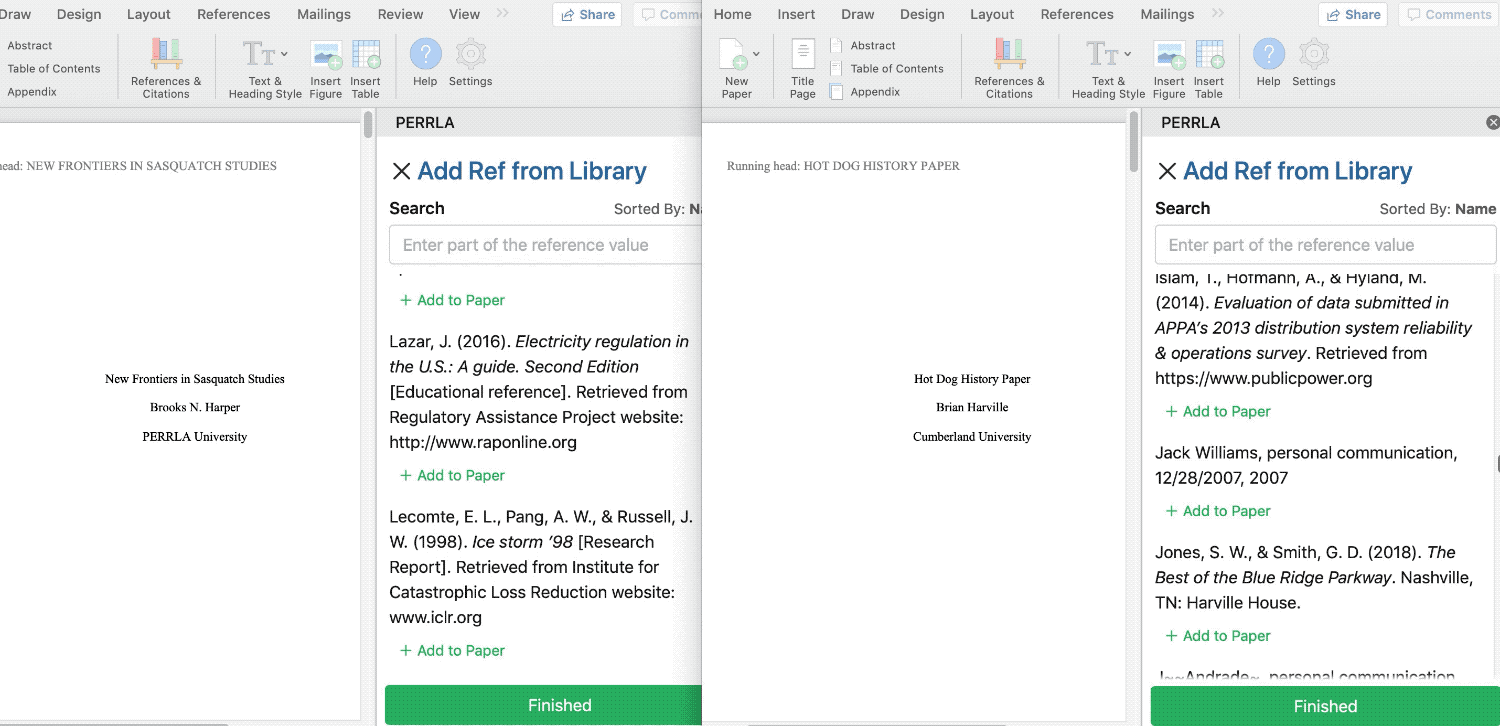Click the author name "Brooks N. Harper"

[195, 408]
